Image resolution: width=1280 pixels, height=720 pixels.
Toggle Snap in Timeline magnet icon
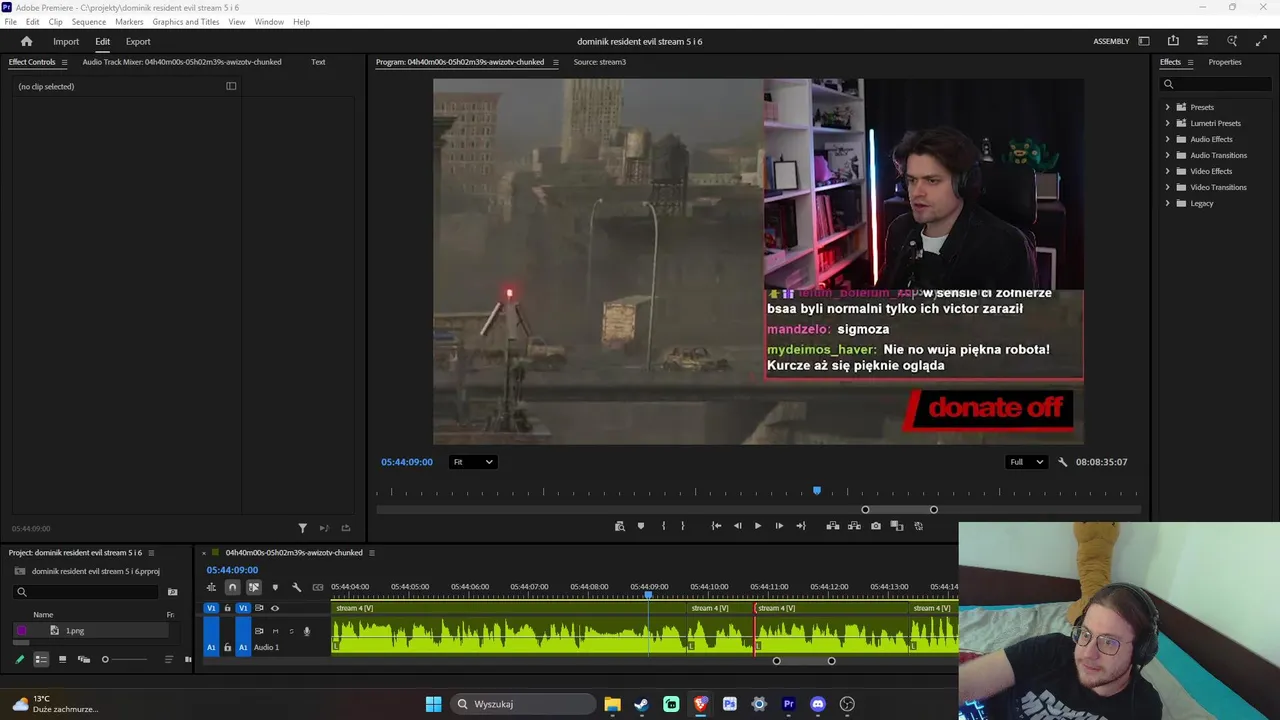232,588
